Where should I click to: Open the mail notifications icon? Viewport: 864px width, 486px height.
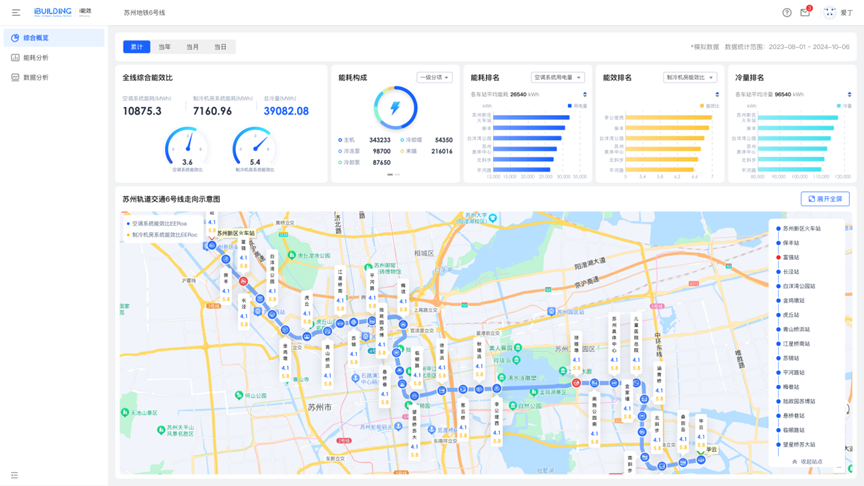click(805, 12)
